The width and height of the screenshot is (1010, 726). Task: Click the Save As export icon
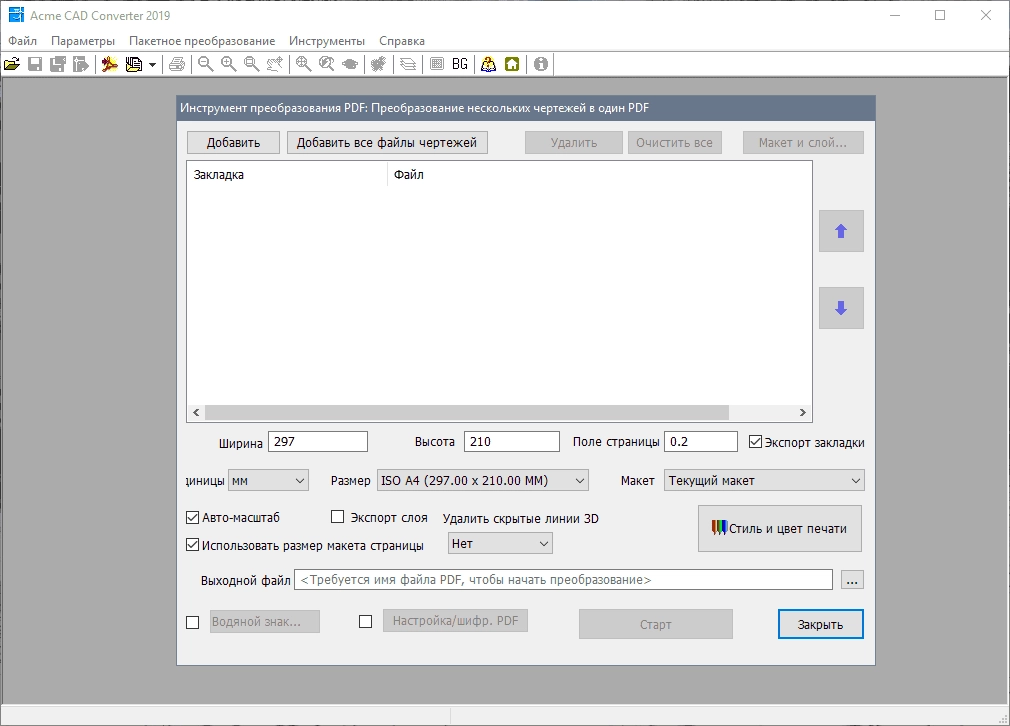click(x=81, y=64)
